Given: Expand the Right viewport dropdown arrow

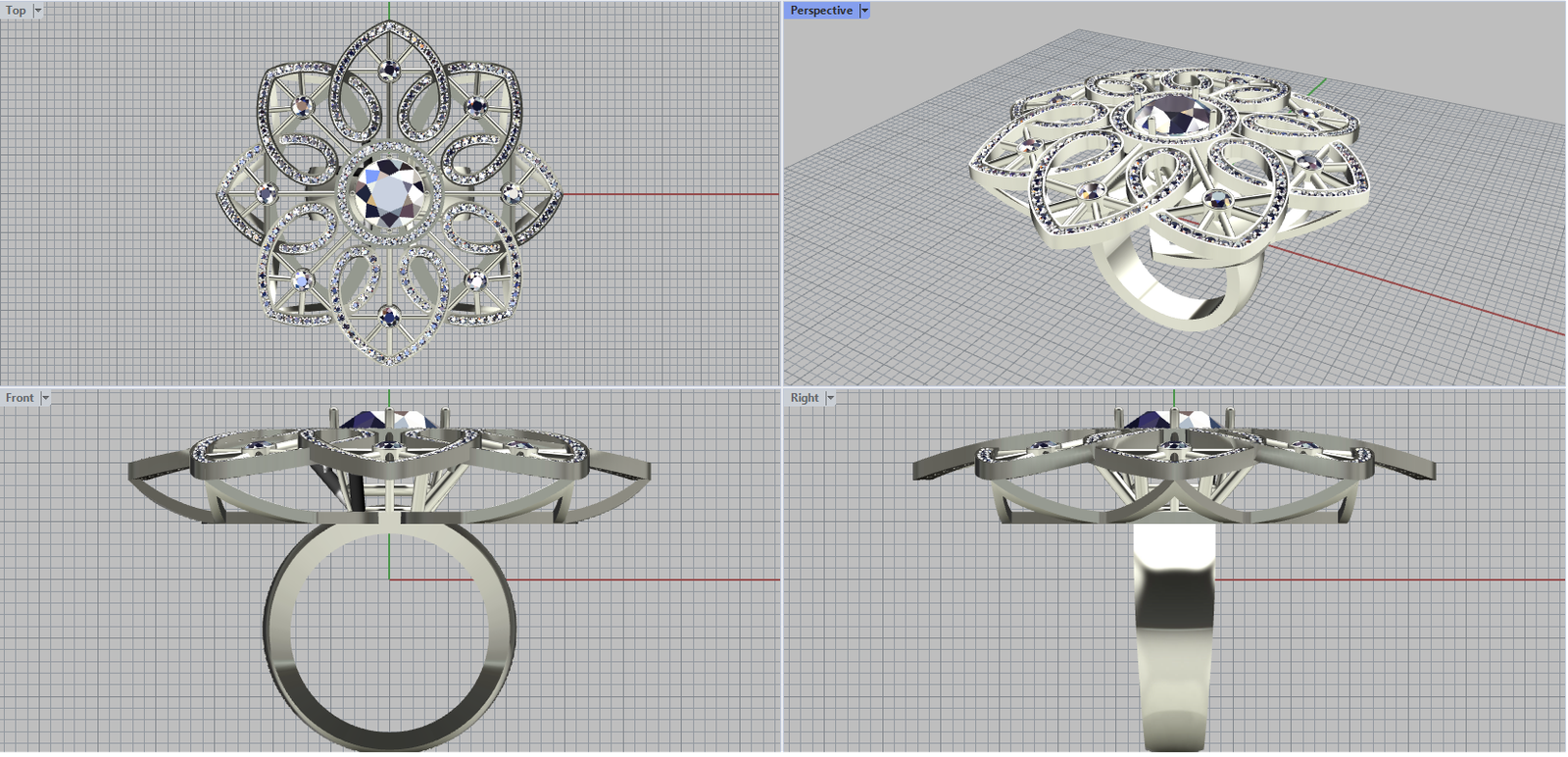Looking at the screenshot, I should click(830, 398).
